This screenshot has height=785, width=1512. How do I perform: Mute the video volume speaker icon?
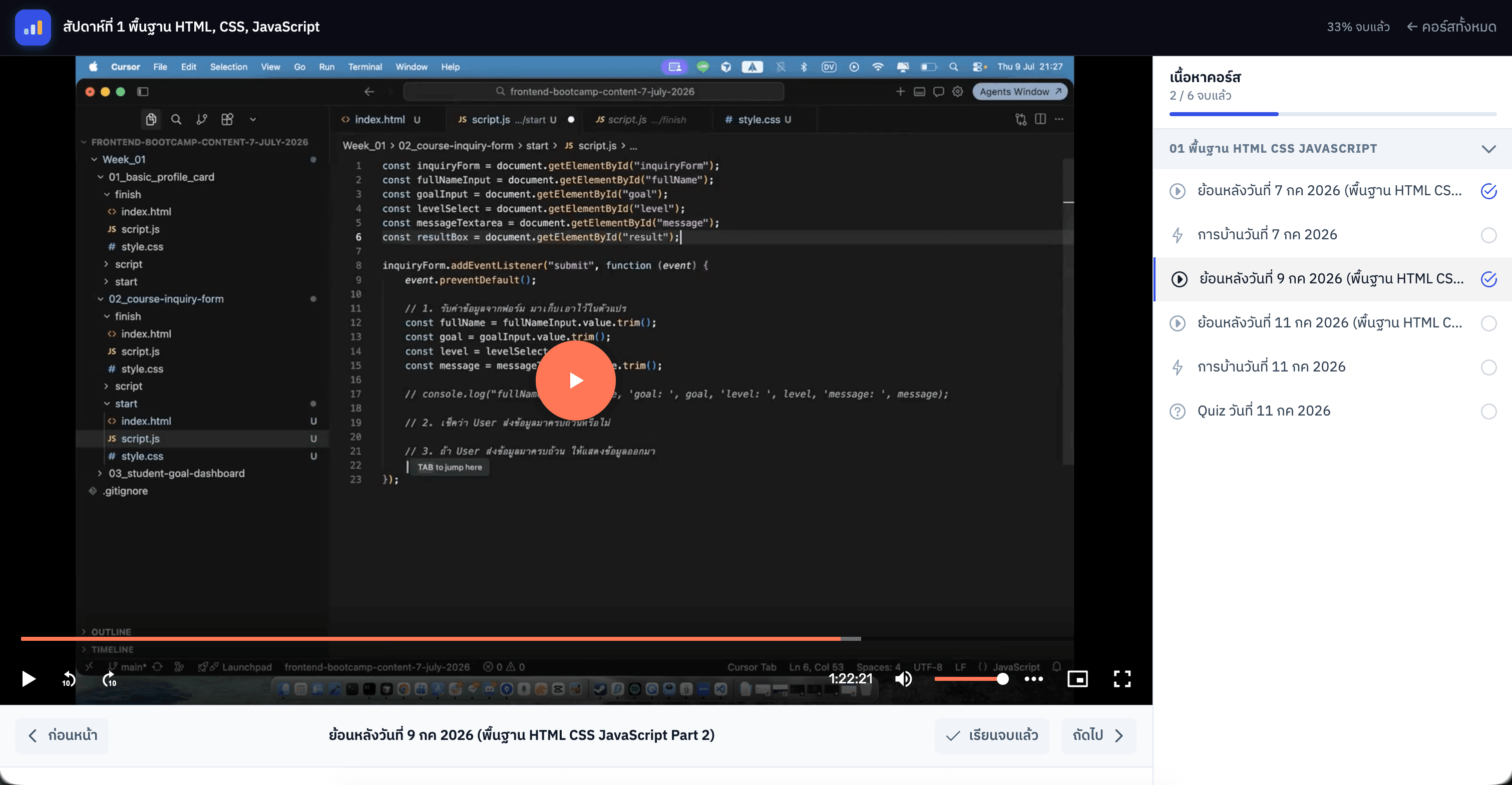tap(903, 679)
